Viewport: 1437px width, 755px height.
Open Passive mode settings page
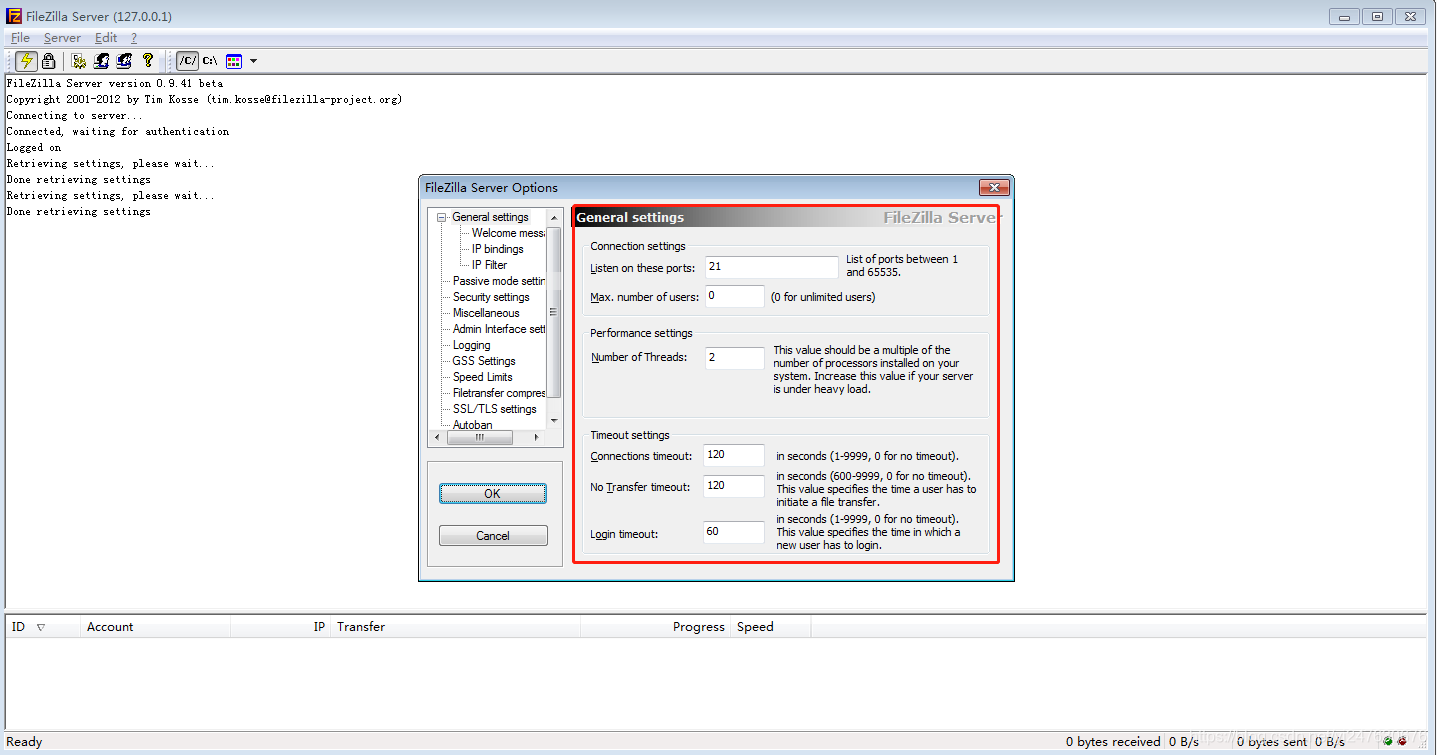(499, 281)
